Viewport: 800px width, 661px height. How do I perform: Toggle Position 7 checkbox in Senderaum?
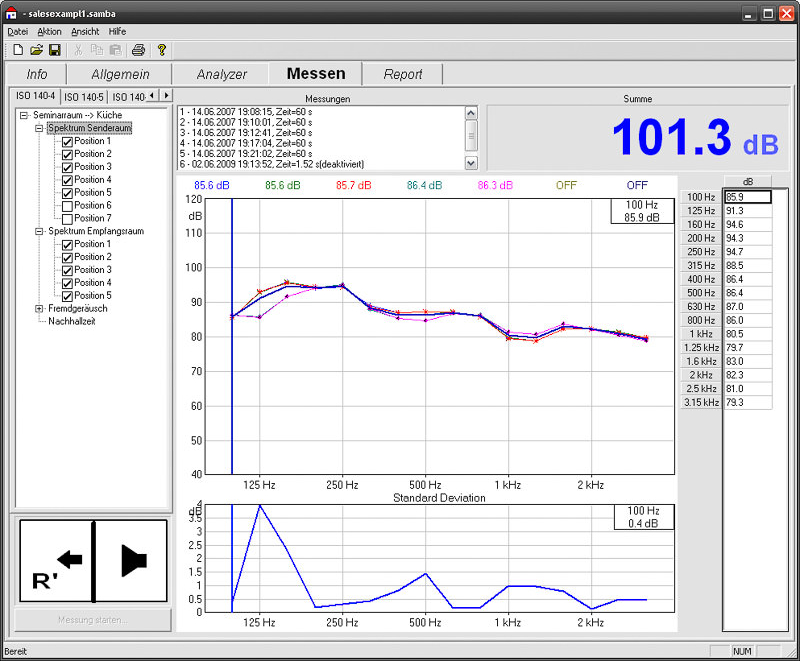(67, 219)
